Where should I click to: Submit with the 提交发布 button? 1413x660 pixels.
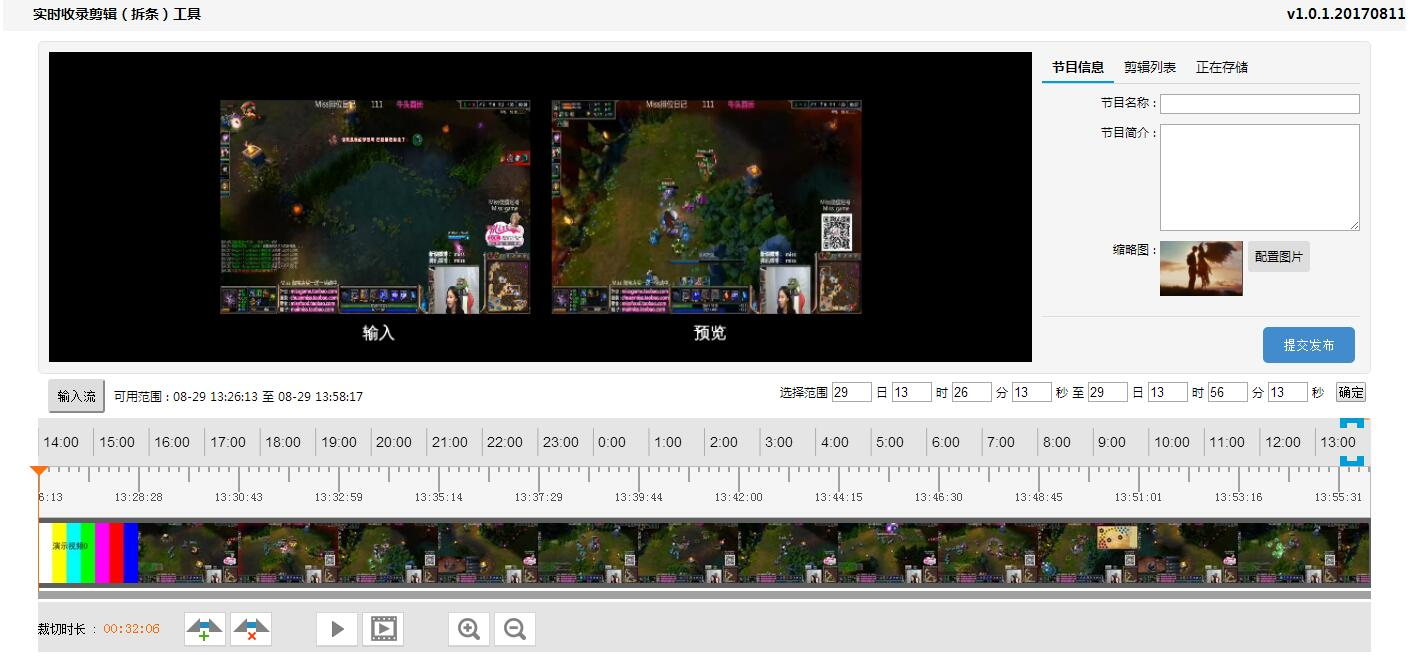point(1309,345)
